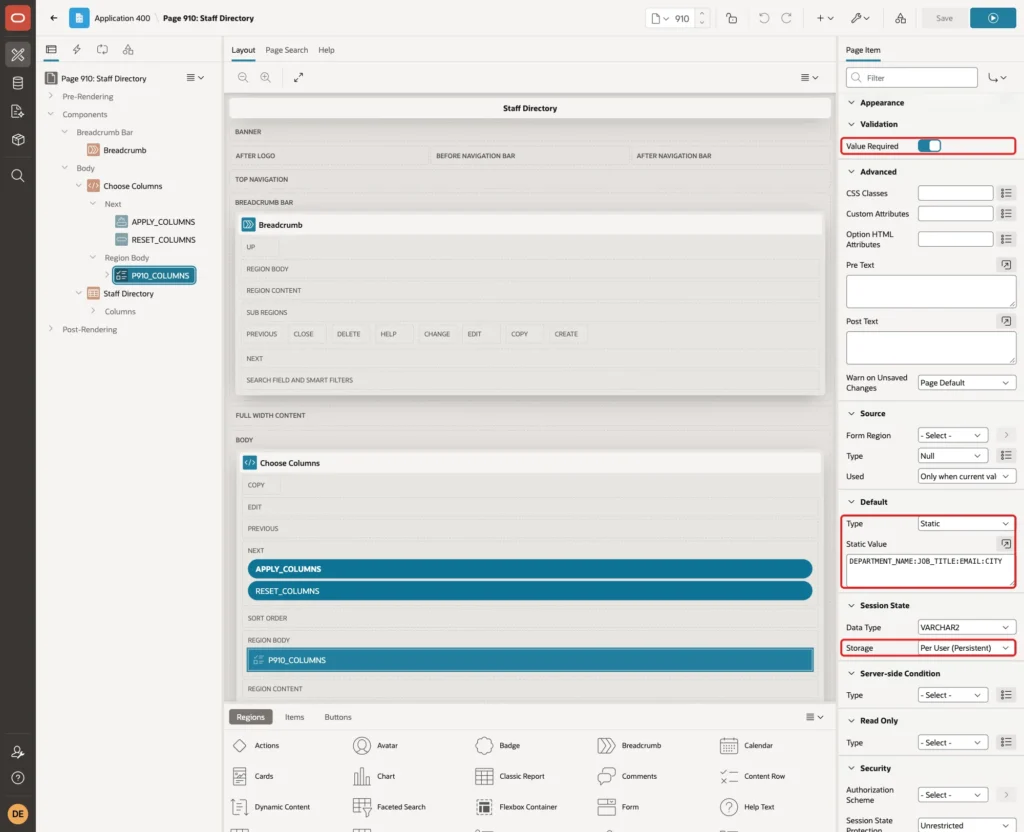1024x832 pixels.
Task: Click the page number up stepper arrow
Action: pos(702,13)
